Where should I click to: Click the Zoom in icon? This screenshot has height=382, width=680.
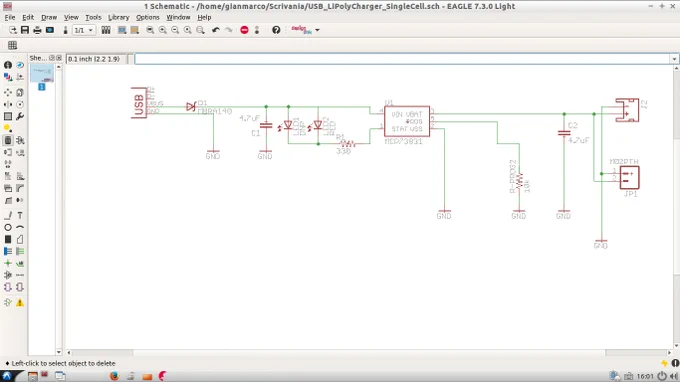(x=163, y=30)
